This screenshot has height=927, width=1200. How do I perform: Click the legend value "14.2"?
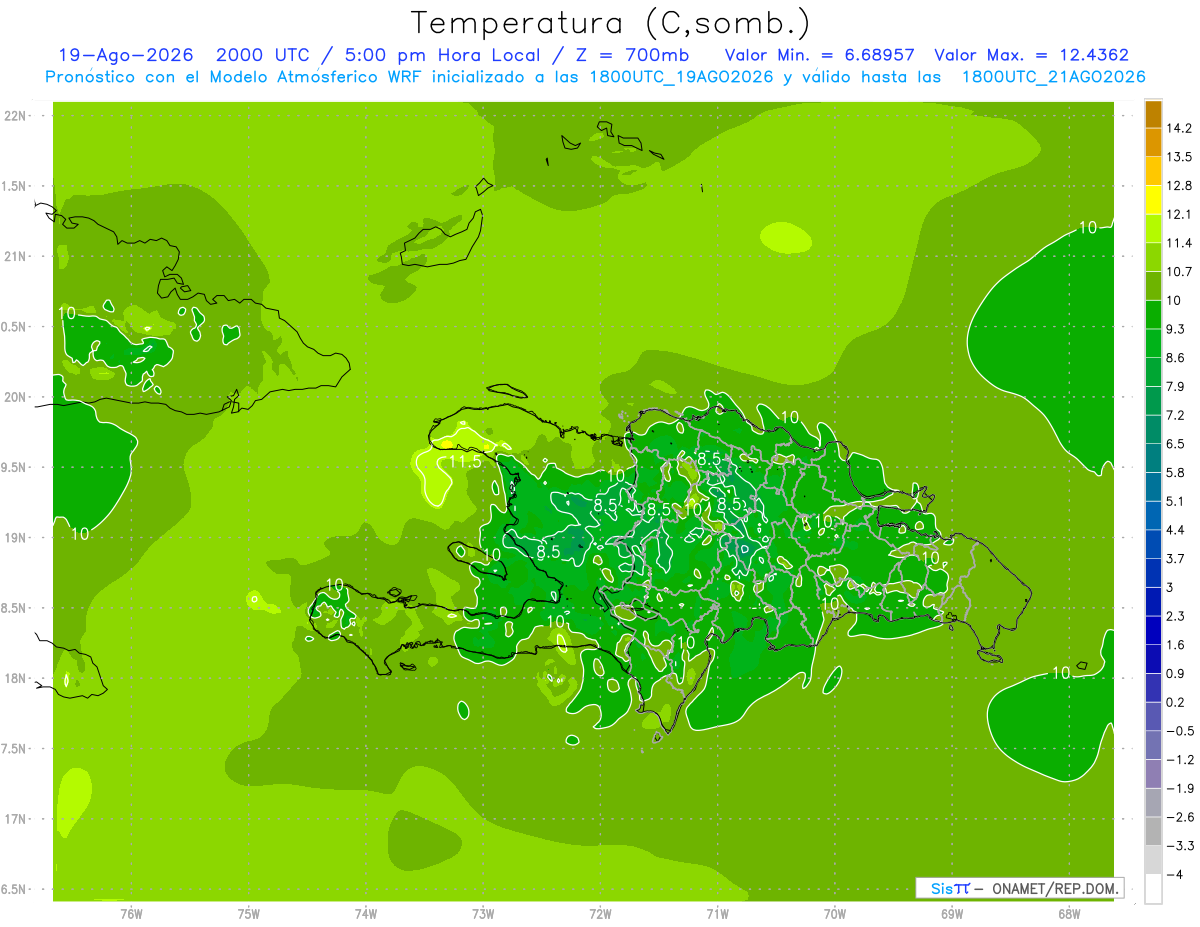point(1179,128)
